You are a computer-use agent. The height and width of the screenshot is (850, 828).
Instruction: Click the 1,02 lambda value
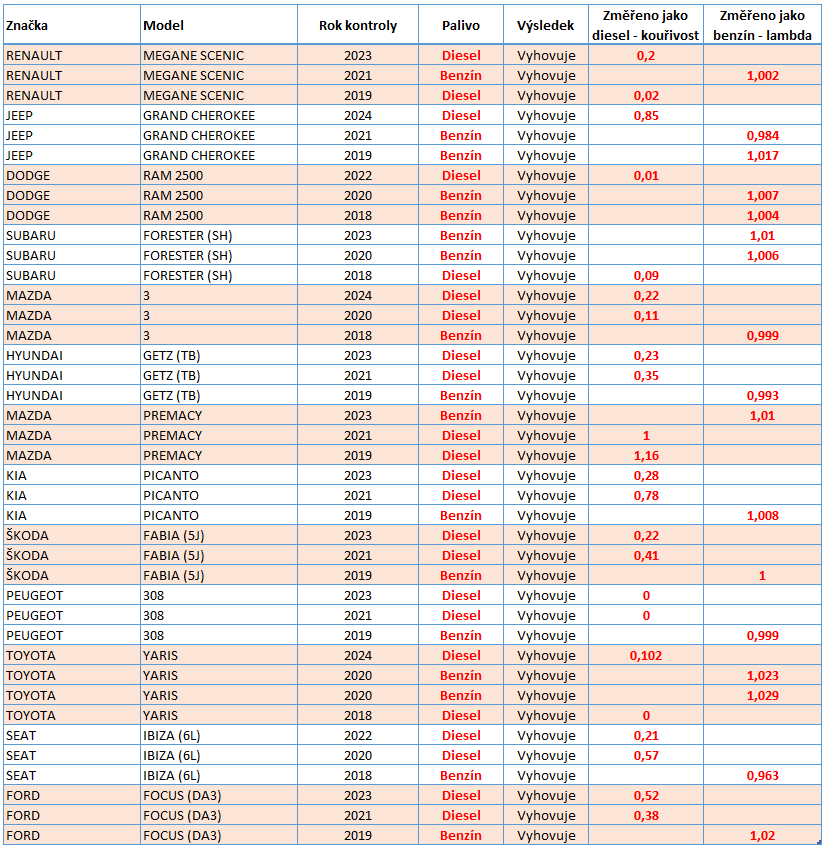(x=762, y=836)
